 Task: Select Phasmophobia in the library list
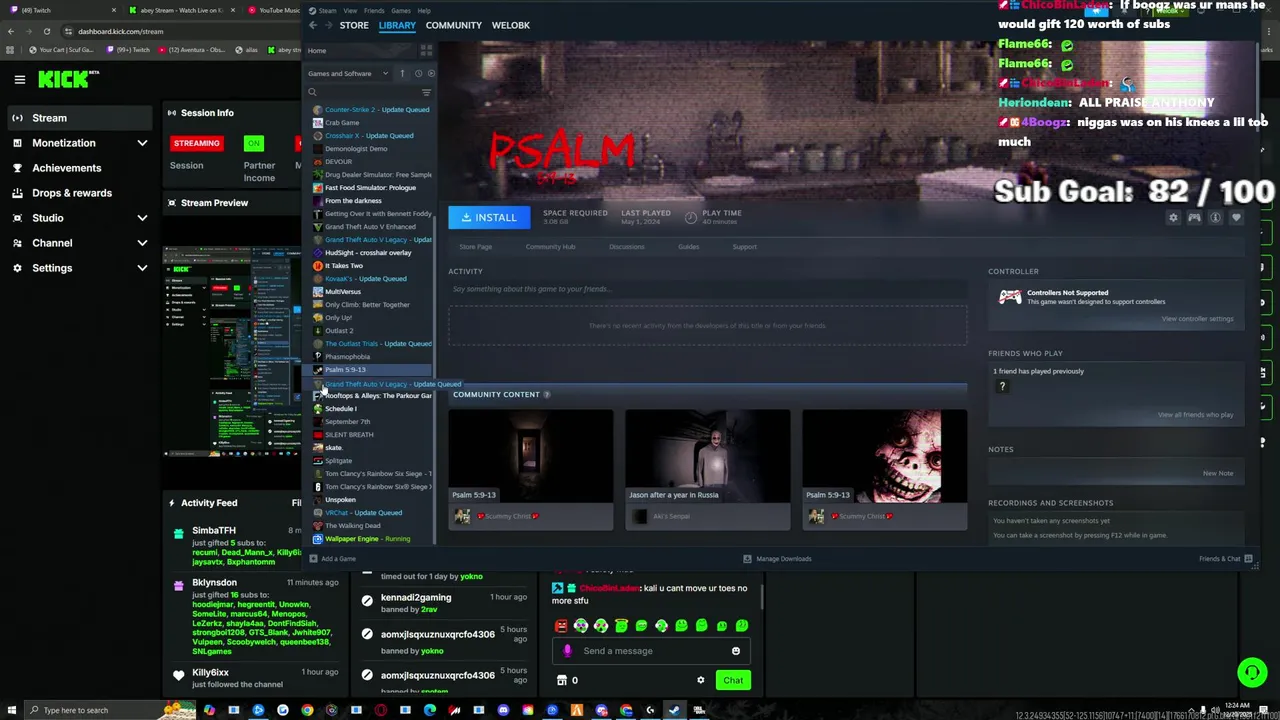point(347,357)
